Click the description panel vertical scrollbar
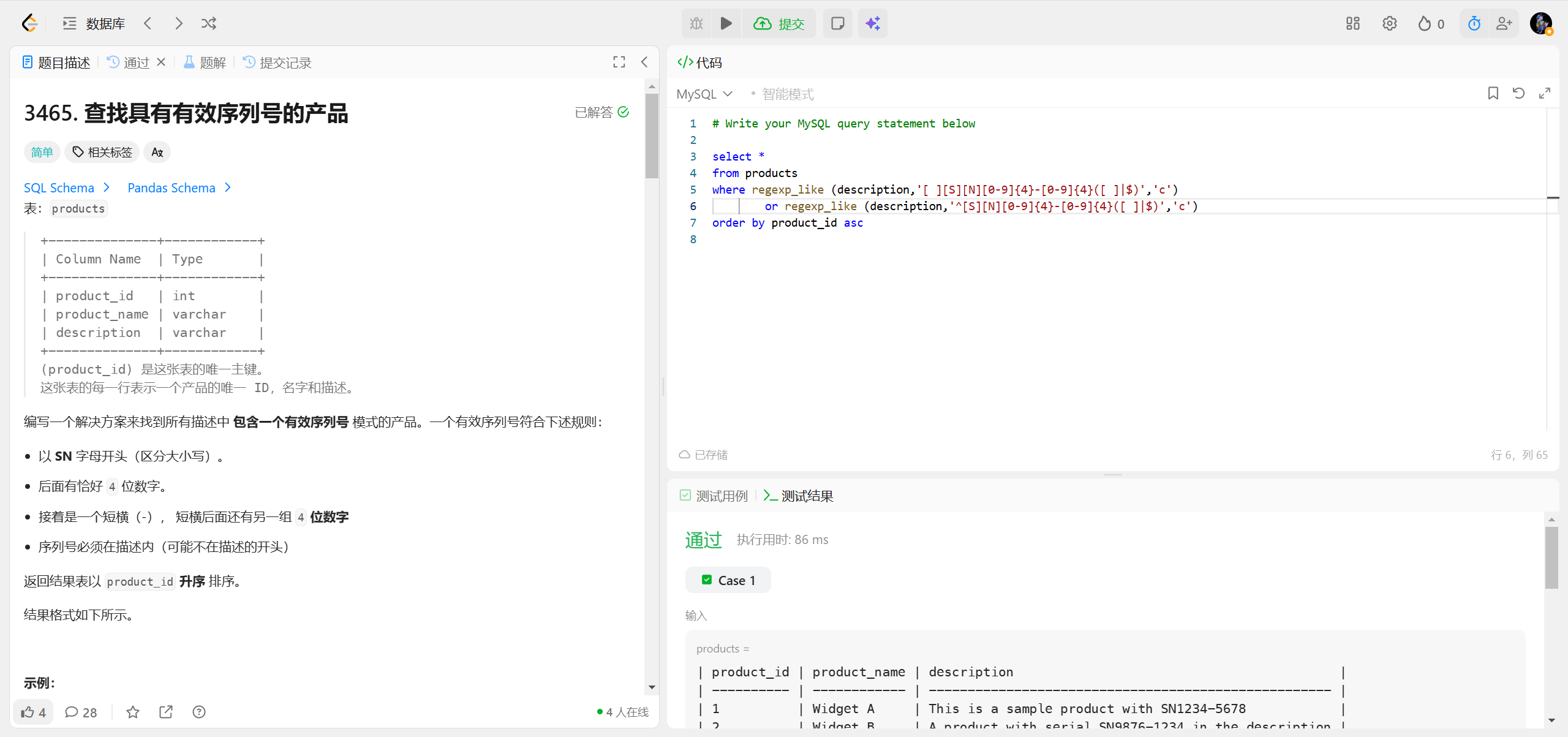 click(652, 135)
